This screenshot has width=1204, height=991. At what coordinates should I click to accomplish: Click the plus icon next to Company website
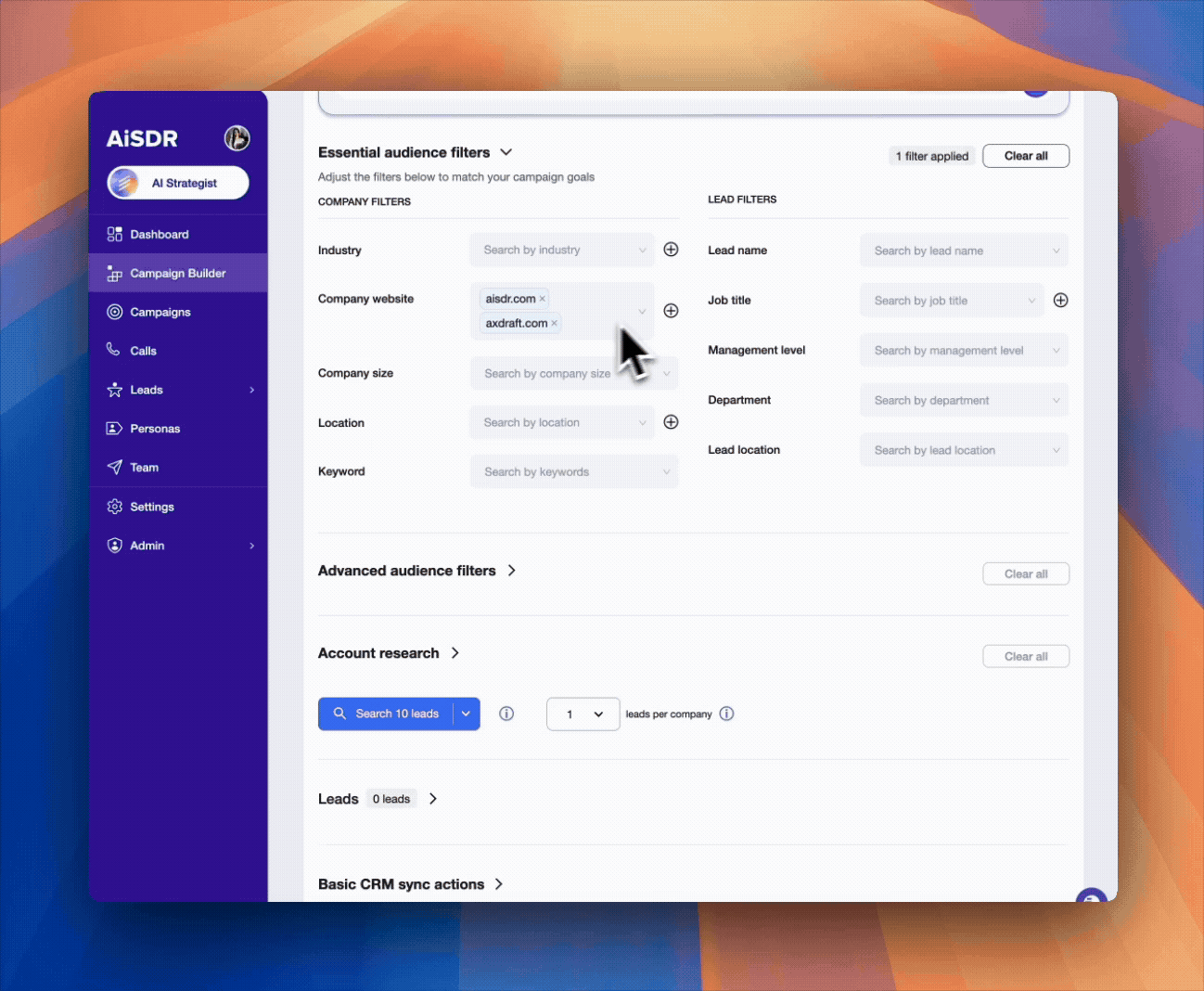pos(671,311)
